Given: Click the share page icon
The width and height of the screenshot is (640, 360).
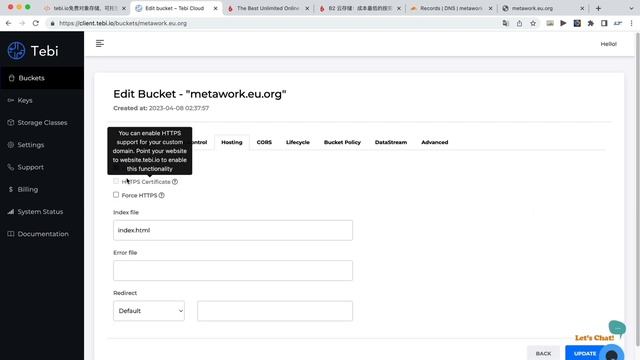Looking at the screenshot, I should pyautogui.click(x=519, y=23).
